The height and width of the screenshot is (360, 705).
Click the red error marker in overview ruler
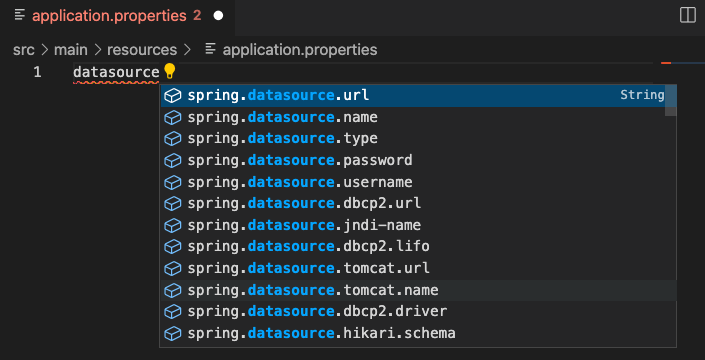(x=666, y=63)
